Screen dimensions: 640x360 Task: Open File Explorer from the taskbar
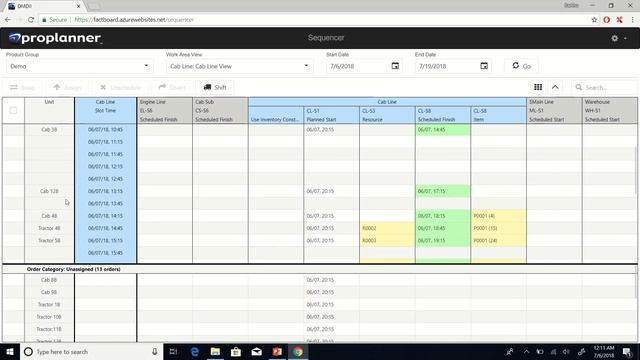click(215, 351)
